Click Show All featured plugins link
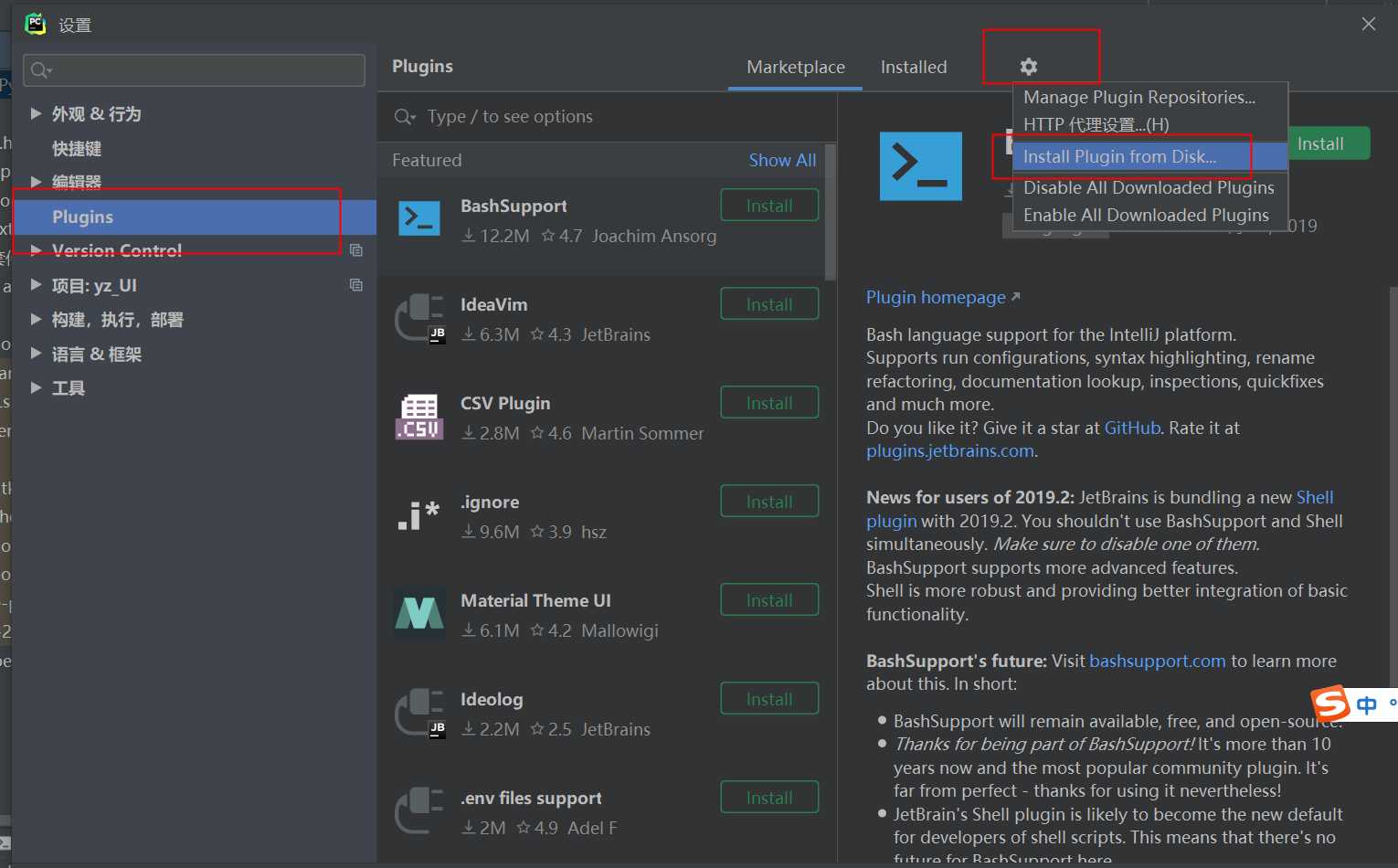This screenshot has height=868, width=1398. 782,160
